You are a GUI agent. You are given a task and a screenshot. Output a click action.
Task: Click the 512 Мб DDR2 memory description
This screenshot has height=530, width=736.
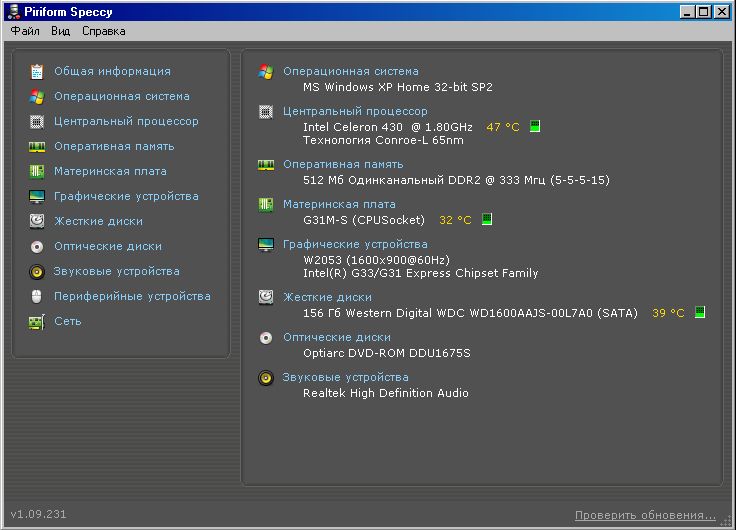point(456,180)
